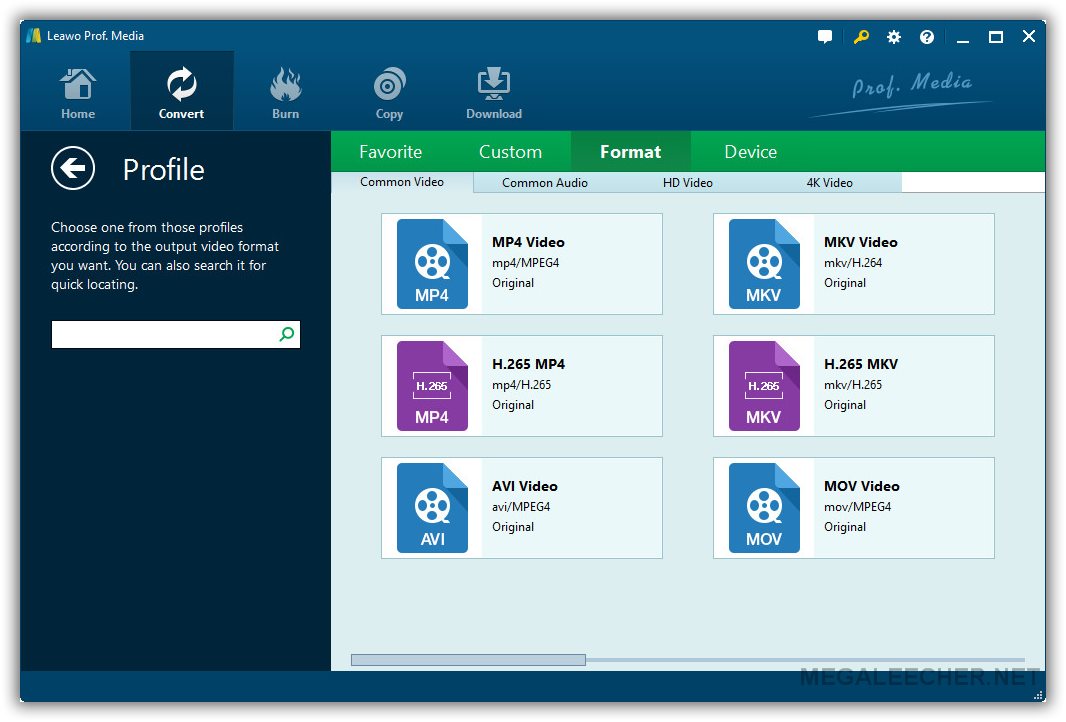Select the purple H.265 MKV icon

point(764,385)
